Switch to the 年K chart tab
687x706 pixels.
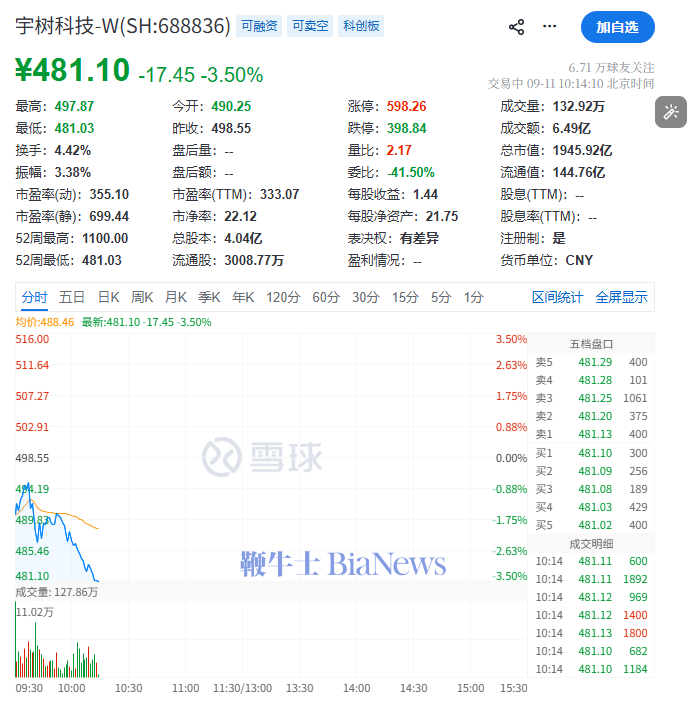[243, 297]
